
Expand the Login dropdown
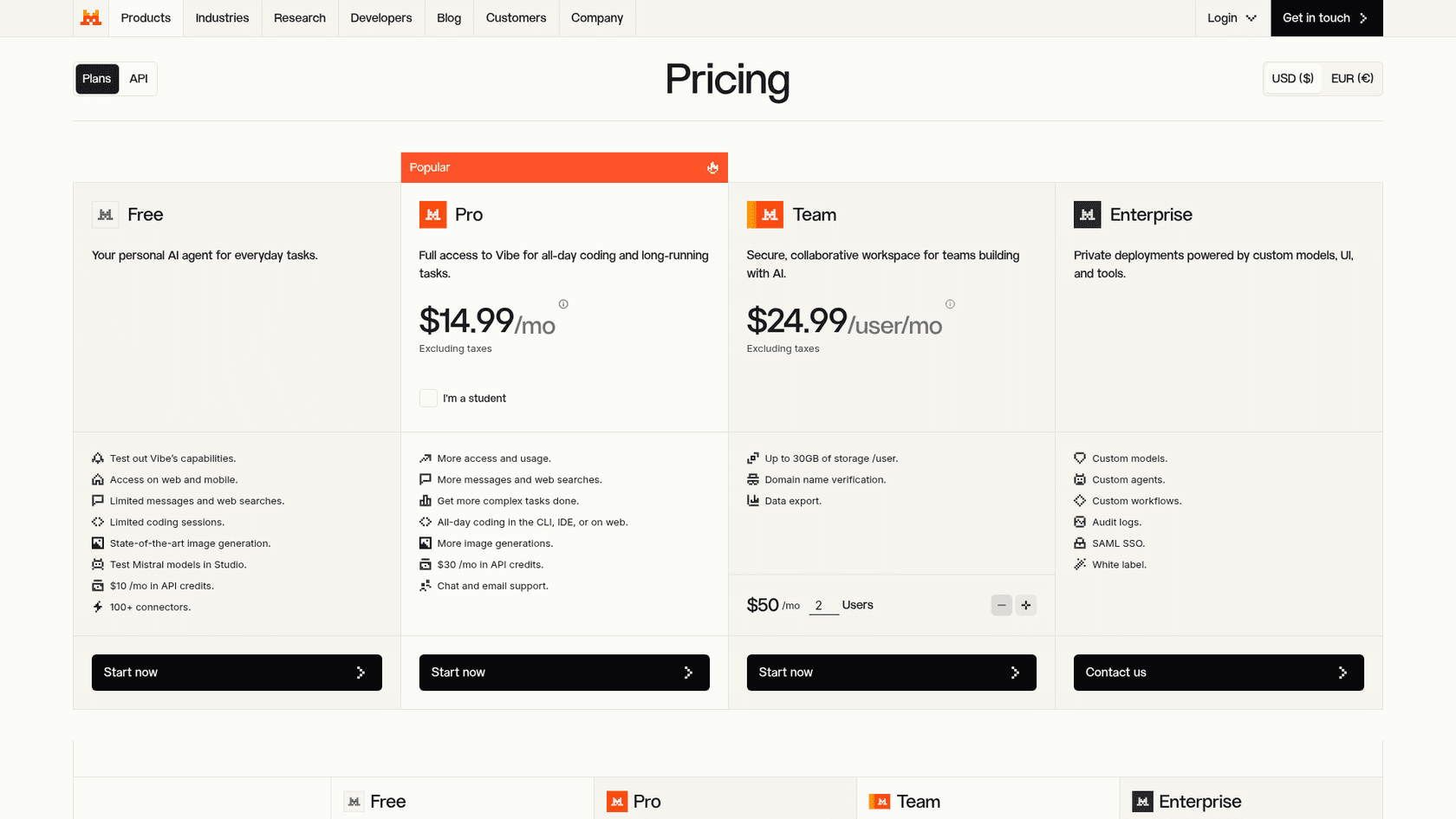pyautogui.click(x=1232, y=18)
